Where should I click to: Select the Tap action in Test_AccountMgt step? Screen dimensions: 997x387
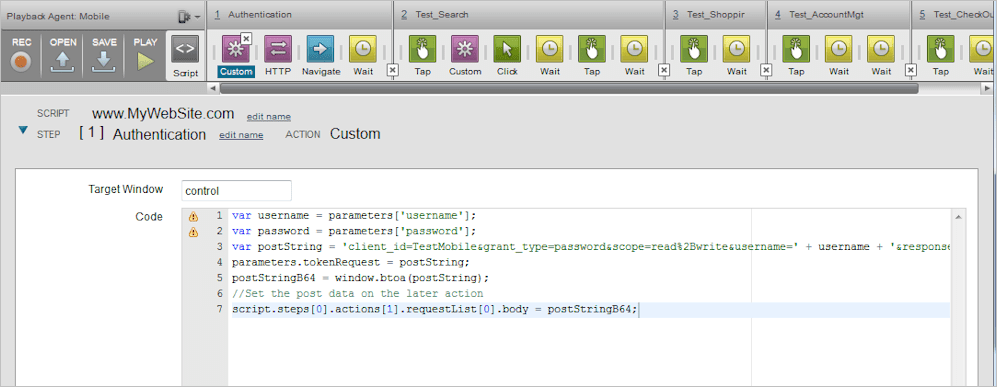796,50
